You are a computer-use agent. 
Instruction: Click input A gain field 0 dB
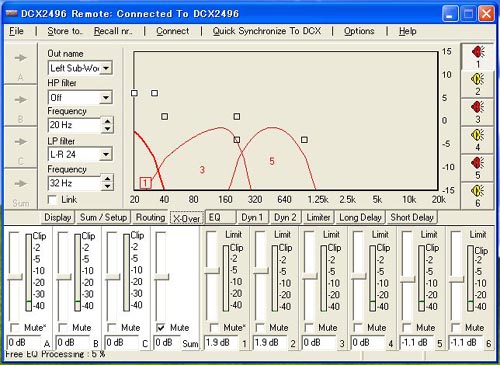(x=24, y=343)
